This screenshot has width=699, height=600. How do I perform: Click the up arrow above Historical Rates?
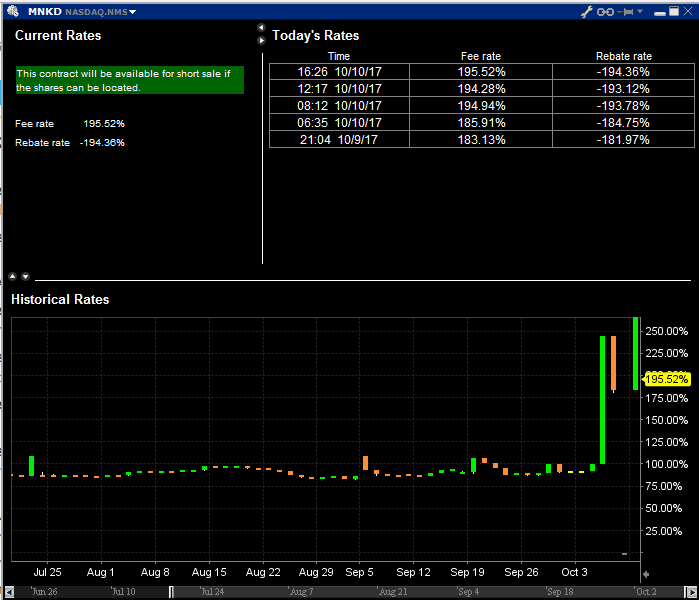pyautogui.click(x=13, y=276)
